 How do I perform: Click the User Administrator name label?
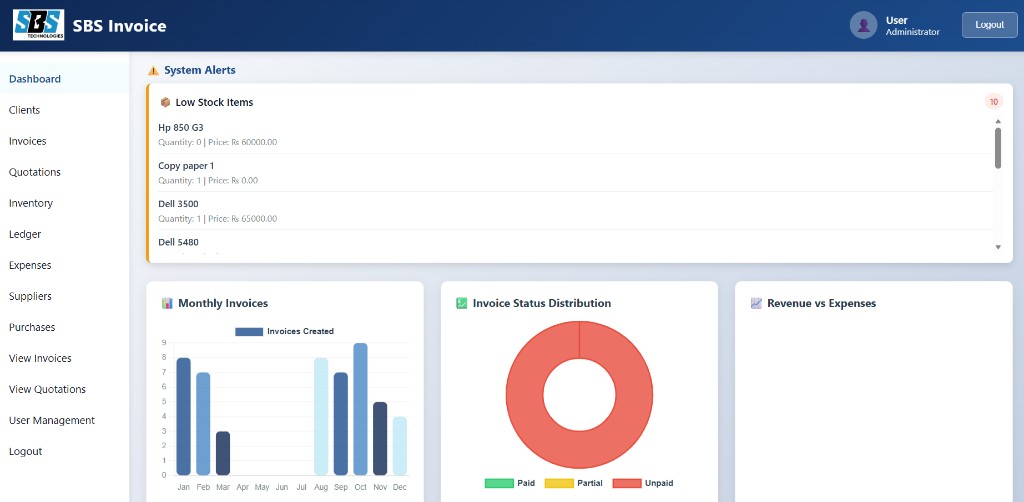[x=912, y=25]
